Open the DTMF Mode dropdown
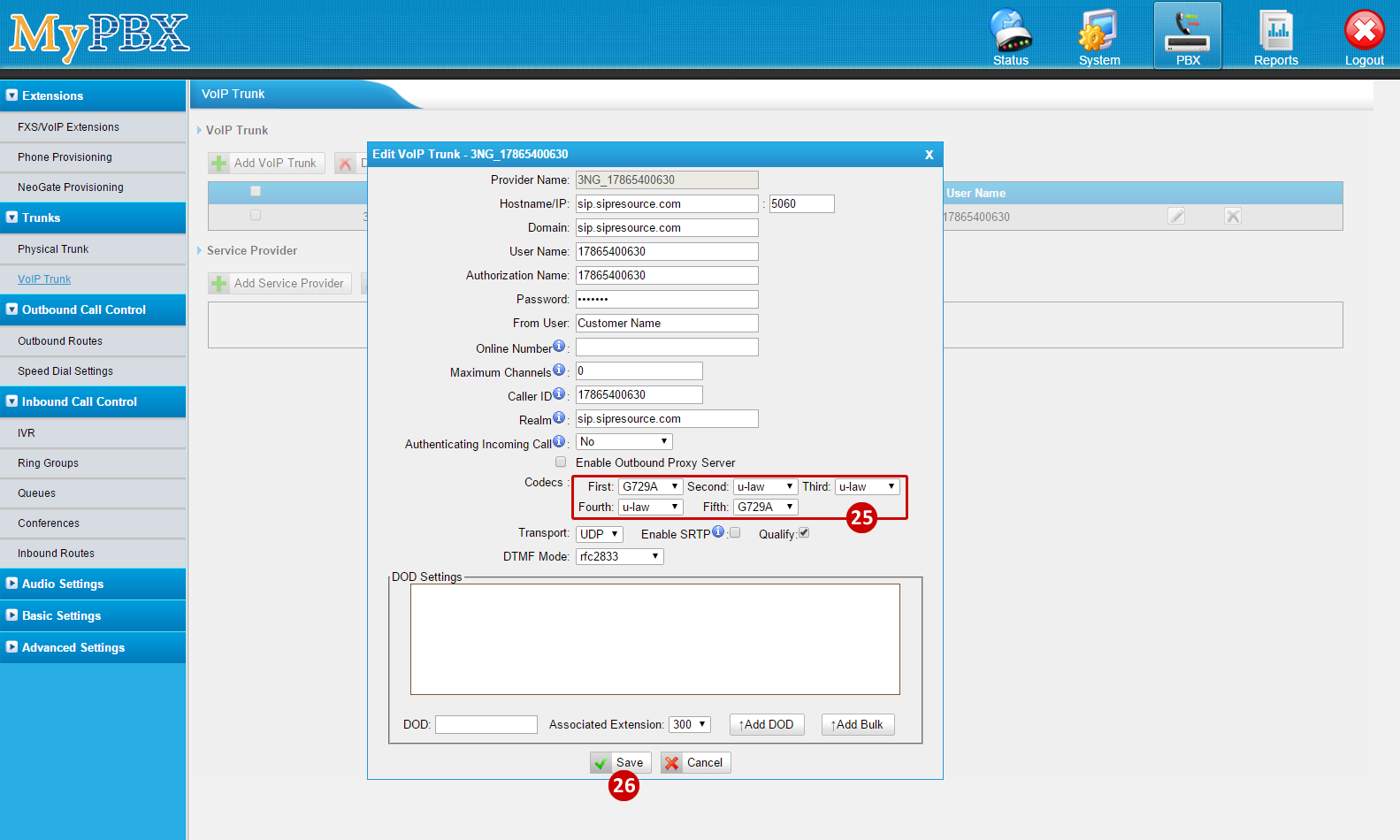The height and width of the screenshot is (840, 1400). point(619,556)
